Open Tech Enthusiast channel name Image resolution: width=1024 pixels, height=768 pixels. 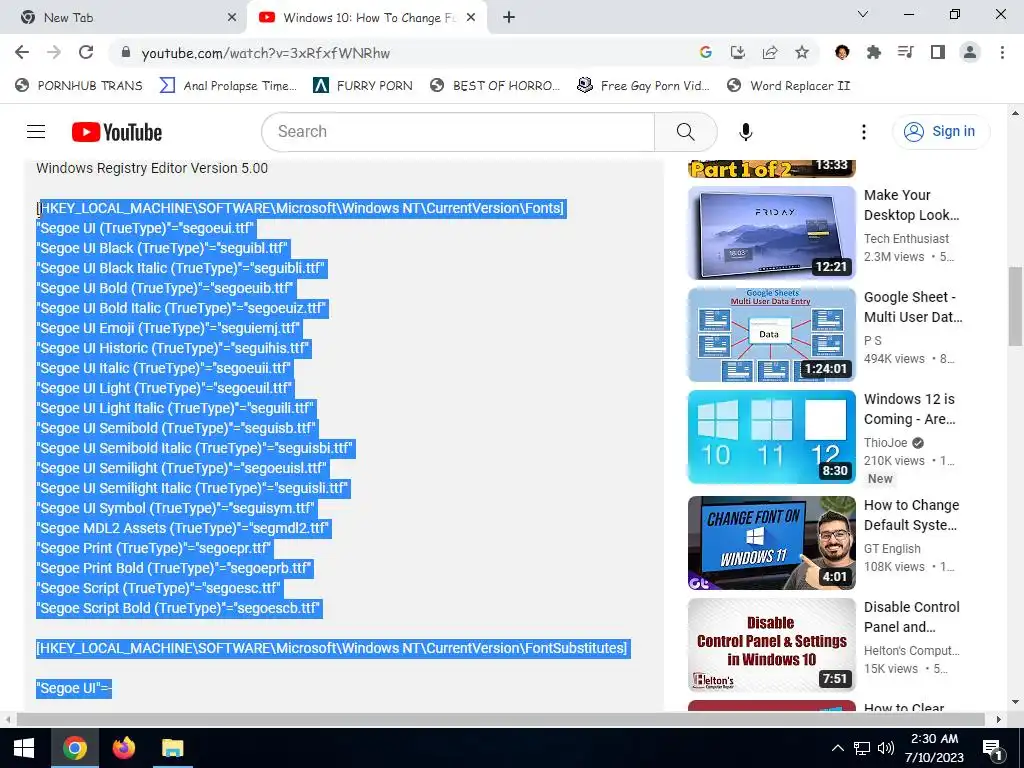pos(906,238)
